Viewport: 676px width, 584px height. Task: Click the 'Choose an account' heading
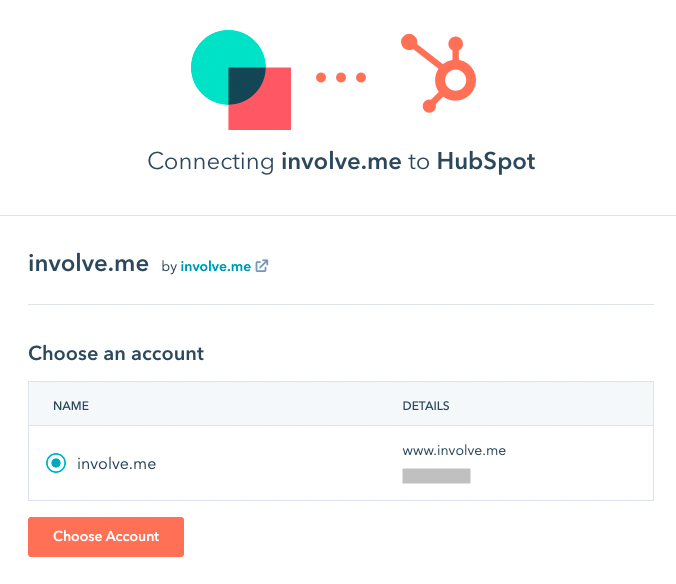tap(116, 353)
